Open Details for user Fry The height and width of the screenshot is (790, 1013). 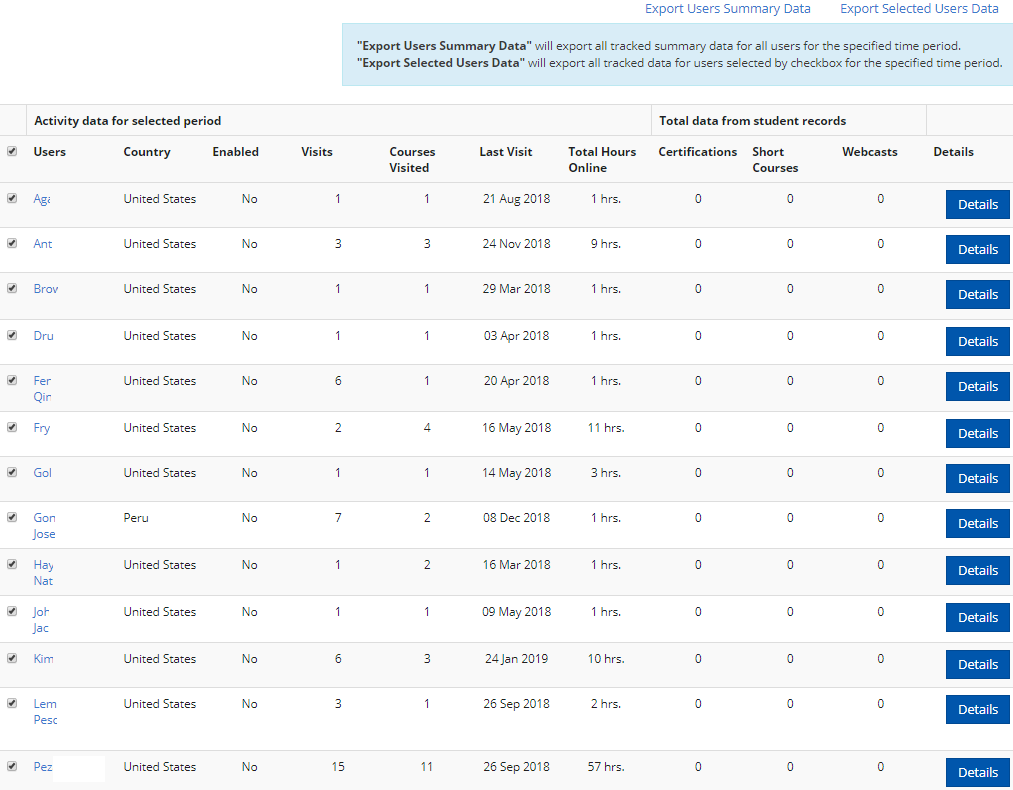[977, 434]
